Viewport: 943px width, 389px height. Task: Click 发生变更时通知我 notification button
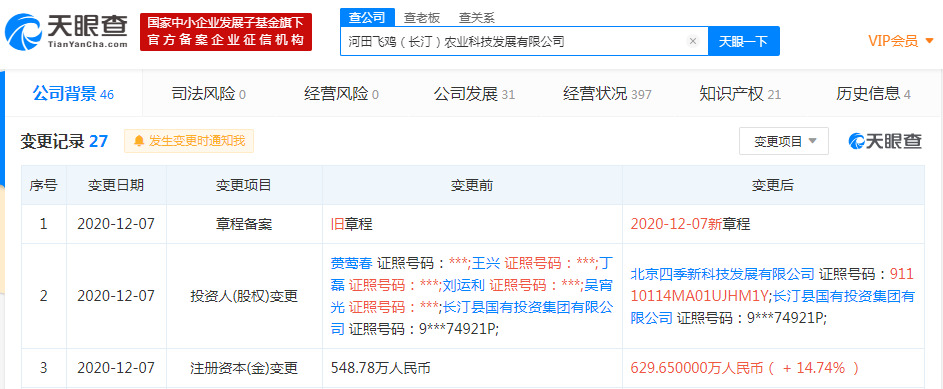[x=189, y=141]
